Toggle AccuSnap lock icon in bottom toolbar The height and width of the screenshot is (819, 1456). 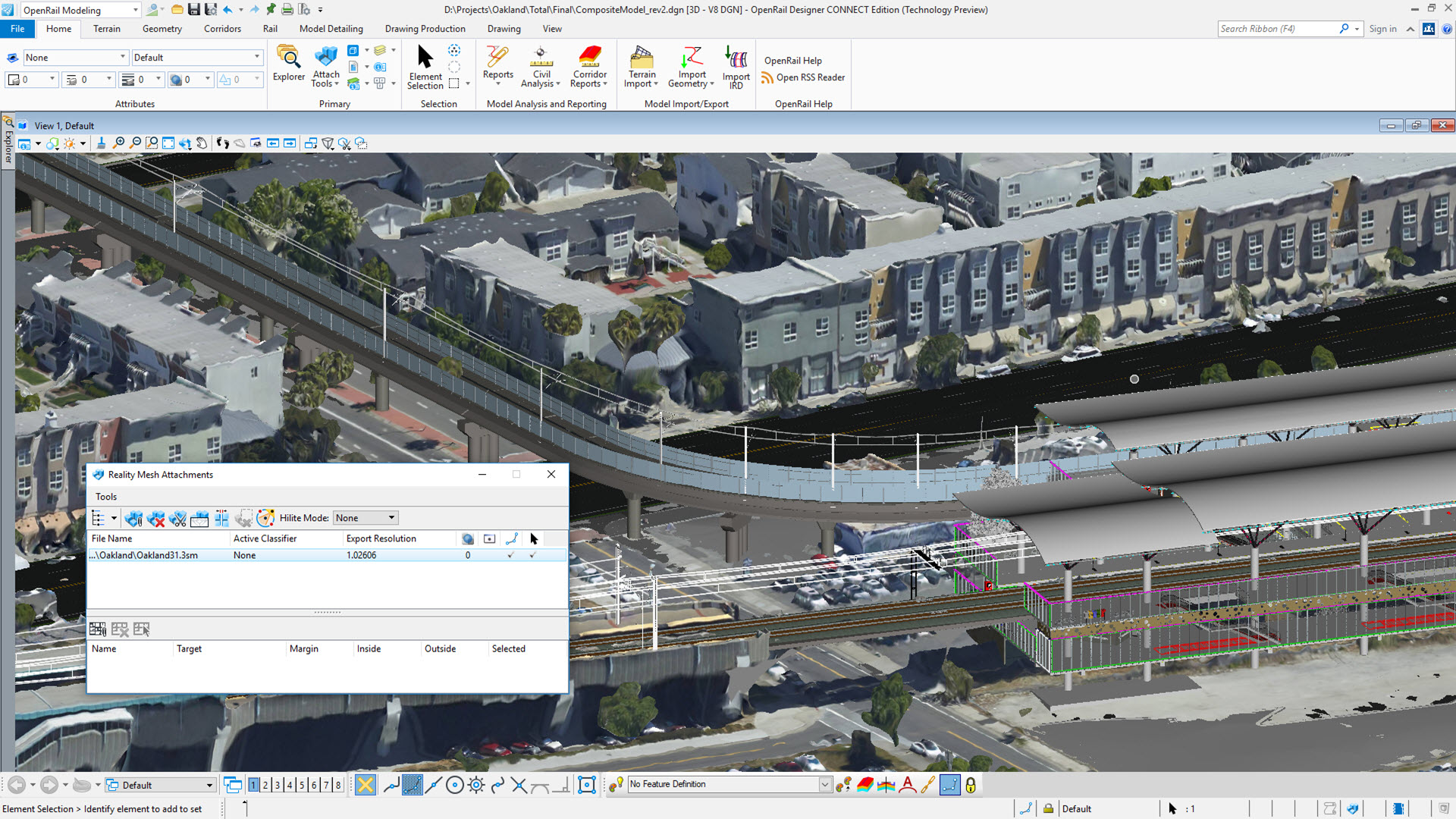point(970,785)
